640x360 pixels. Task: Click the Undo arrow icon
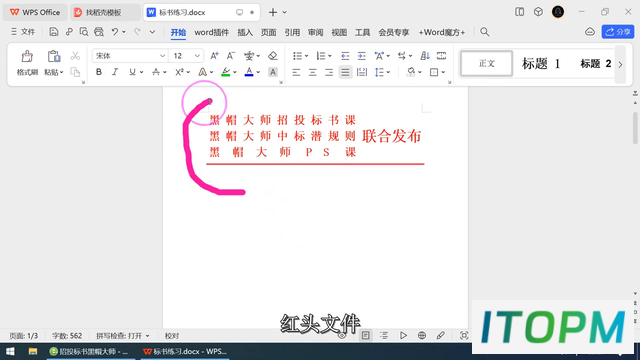[115, 32]
